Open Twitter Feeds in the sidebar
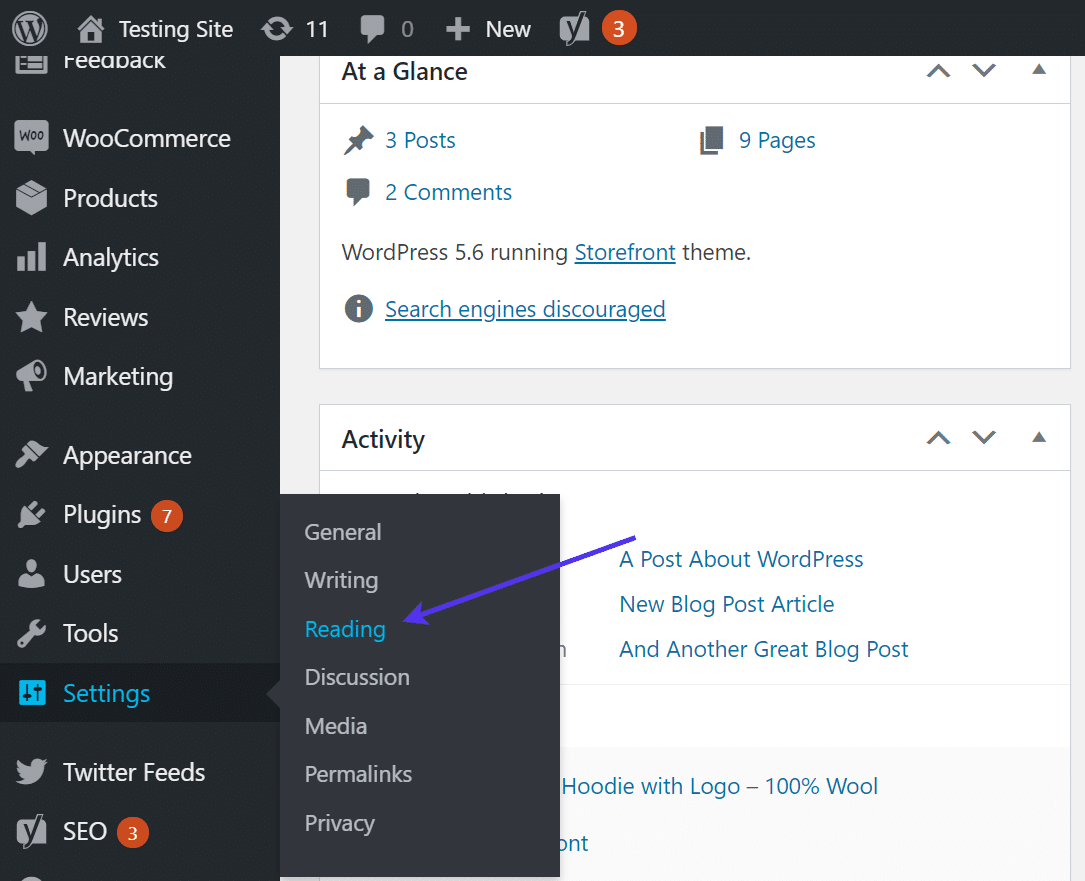The height and width of the screenshot is (881, 1085). (133, 772)
